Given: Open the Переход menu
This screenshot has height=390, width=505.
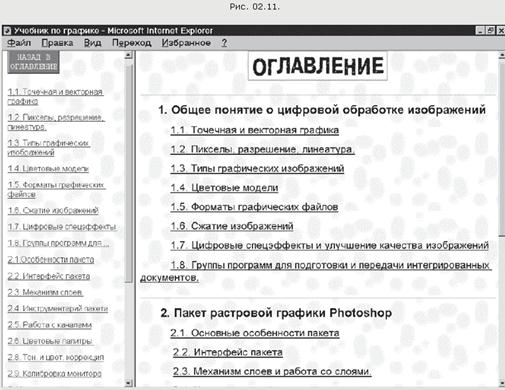Looking at the screenshot, I should pyautogui.click(x=132, y=43).
